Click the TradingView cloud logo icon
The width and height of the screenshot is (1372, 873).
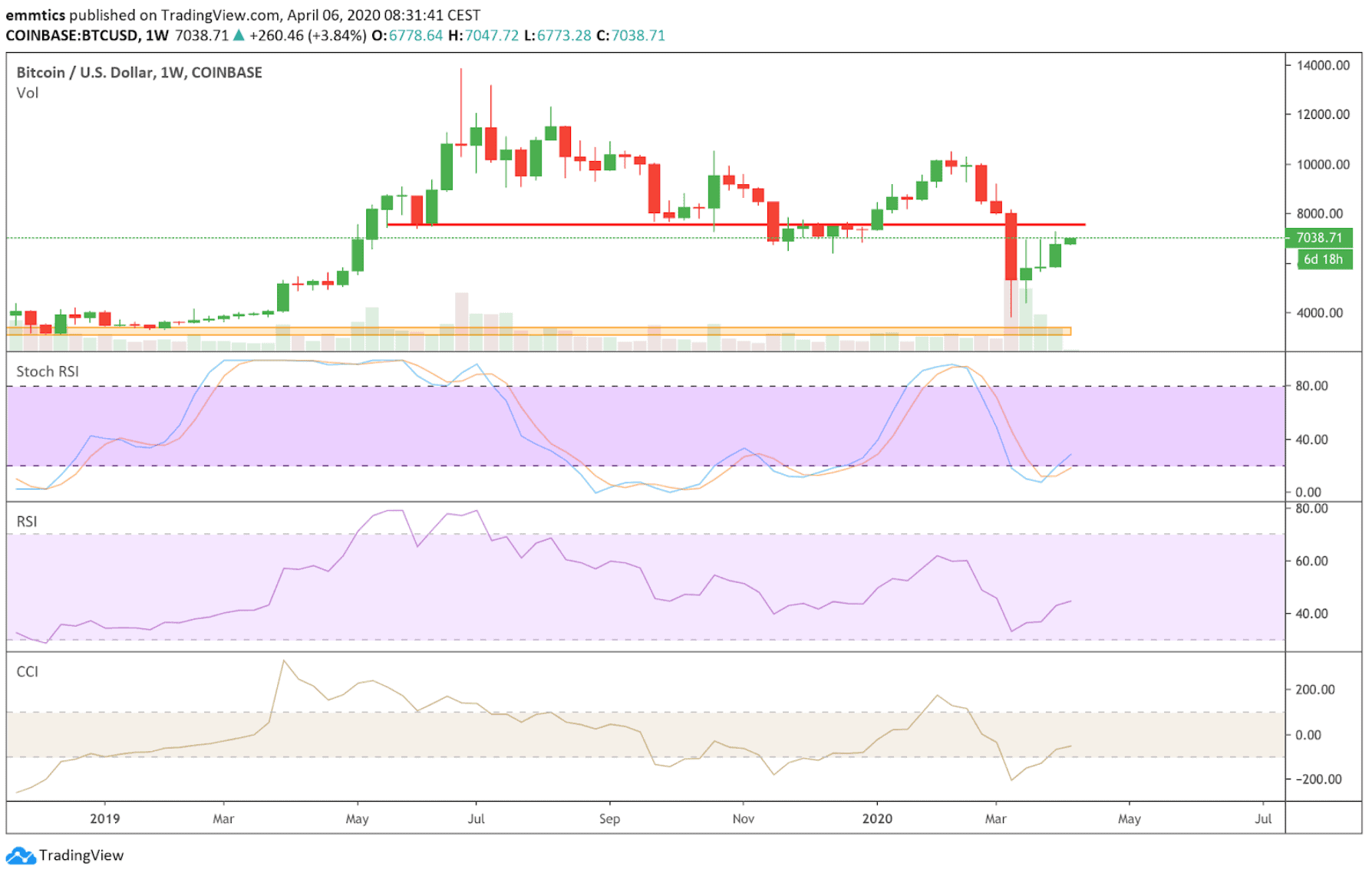[x=21, y=855]
